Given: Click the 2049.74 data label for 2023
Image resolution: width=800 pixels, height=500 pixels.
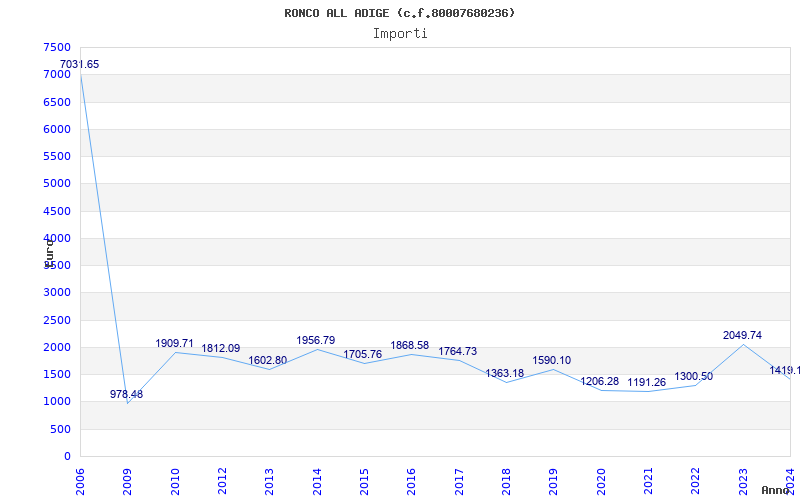Looking at the screenshot, I should coord(742,335).
